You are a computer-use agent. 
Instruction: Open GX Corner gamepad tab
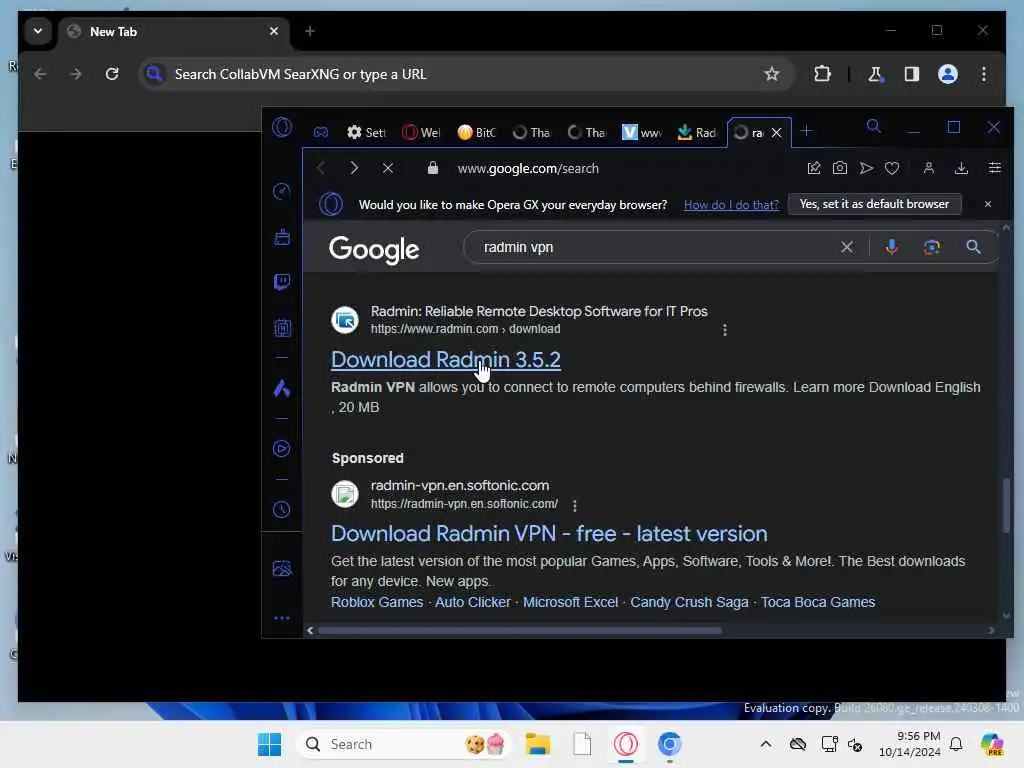pyautogui.click(x=321, y=132)
